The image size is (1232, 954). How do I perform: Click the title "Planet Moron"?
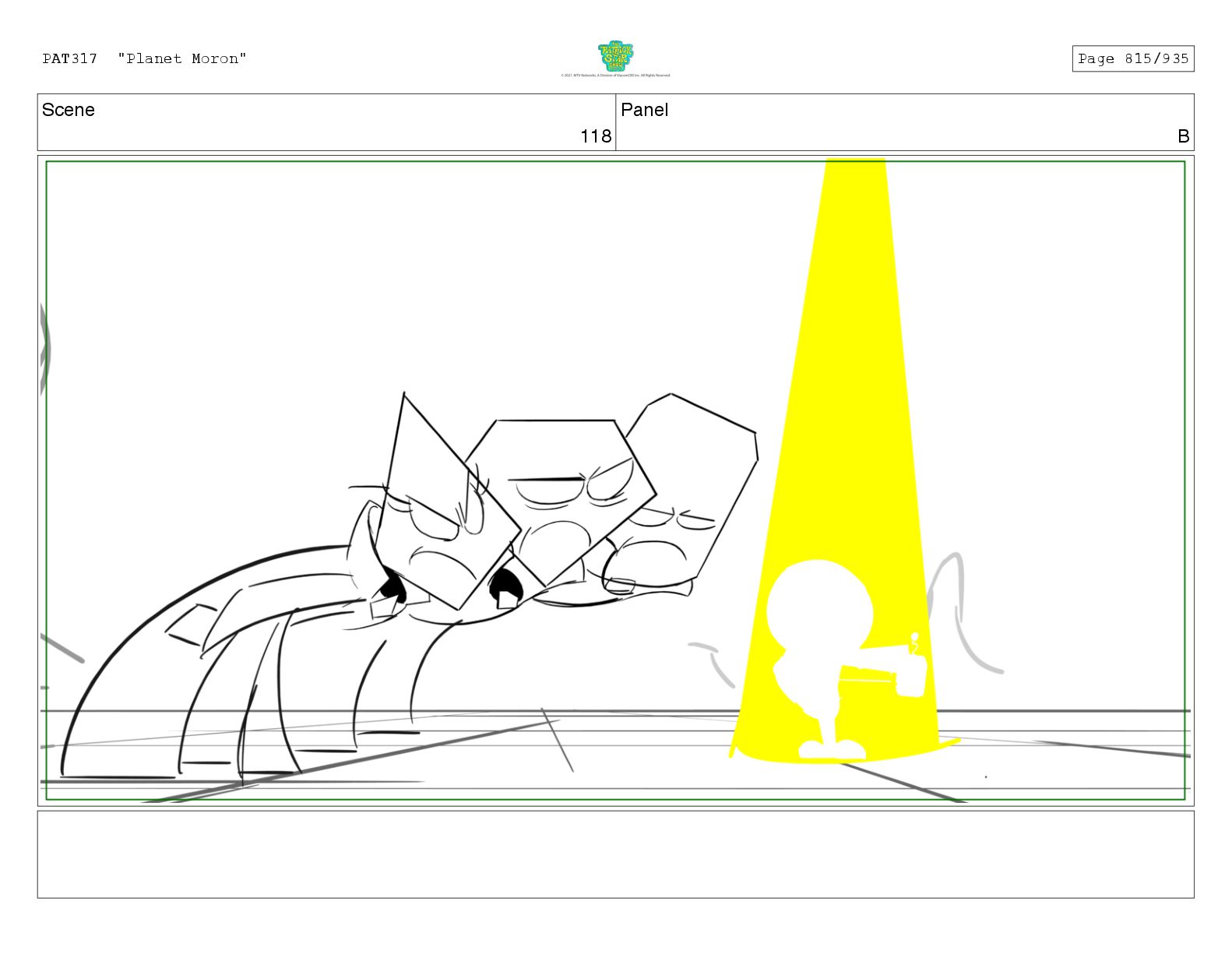point(182,58)
